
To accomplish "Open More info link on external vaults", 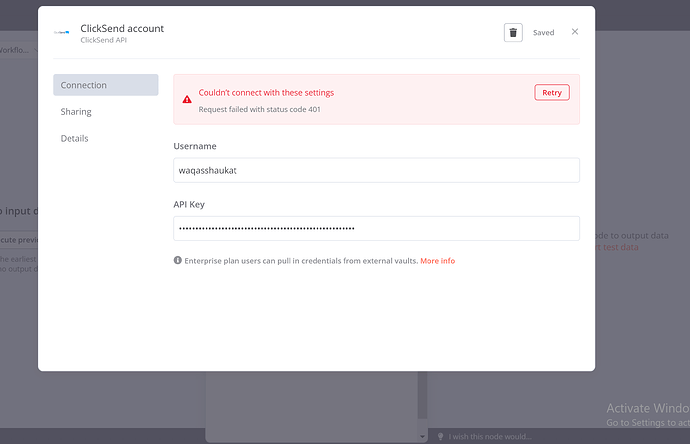I will tap(437, 261).
